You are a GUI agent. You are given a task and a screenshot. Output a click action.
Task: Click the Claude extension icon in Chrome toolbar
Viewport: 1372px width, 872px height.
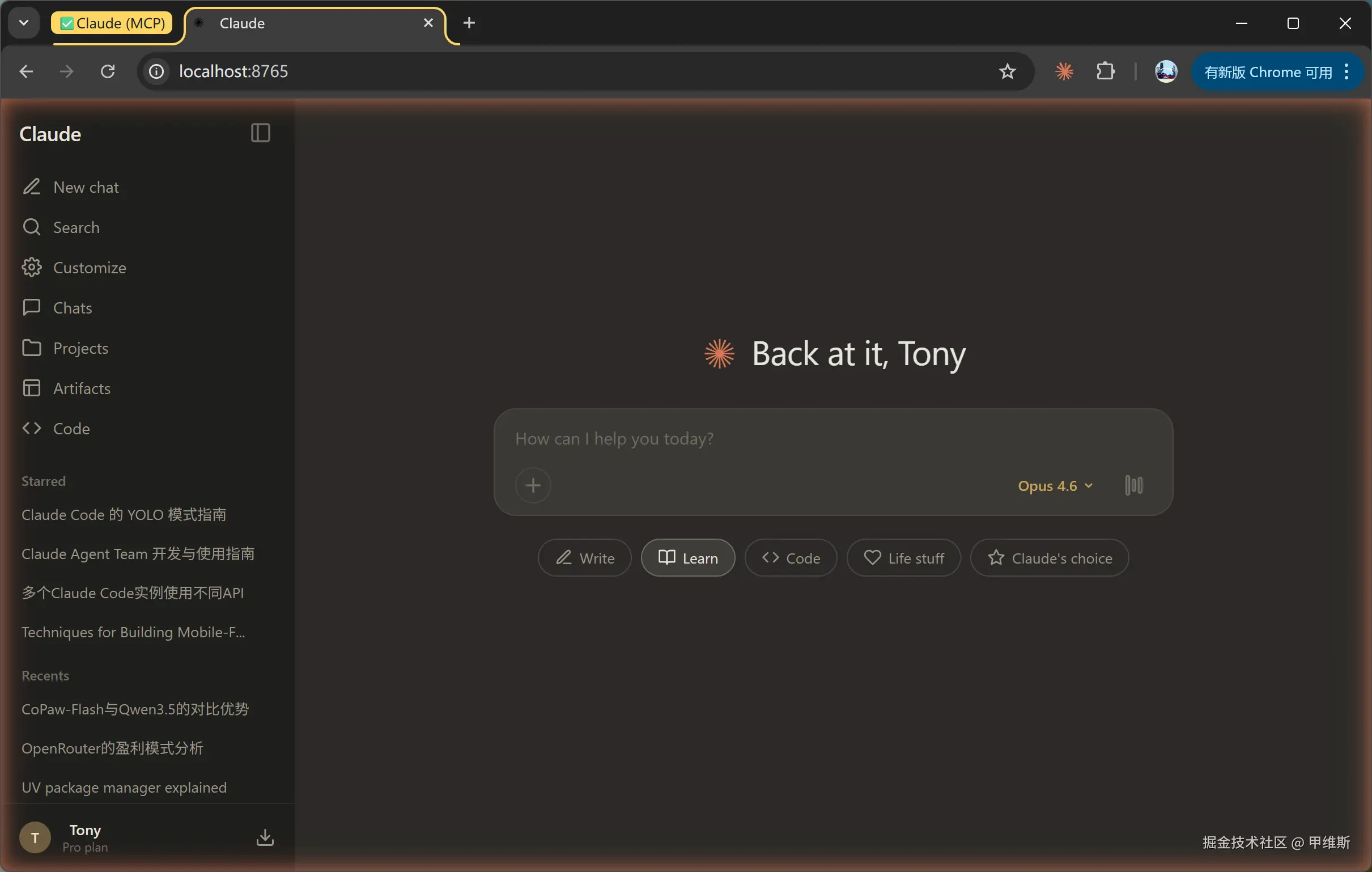(1064, 71)
